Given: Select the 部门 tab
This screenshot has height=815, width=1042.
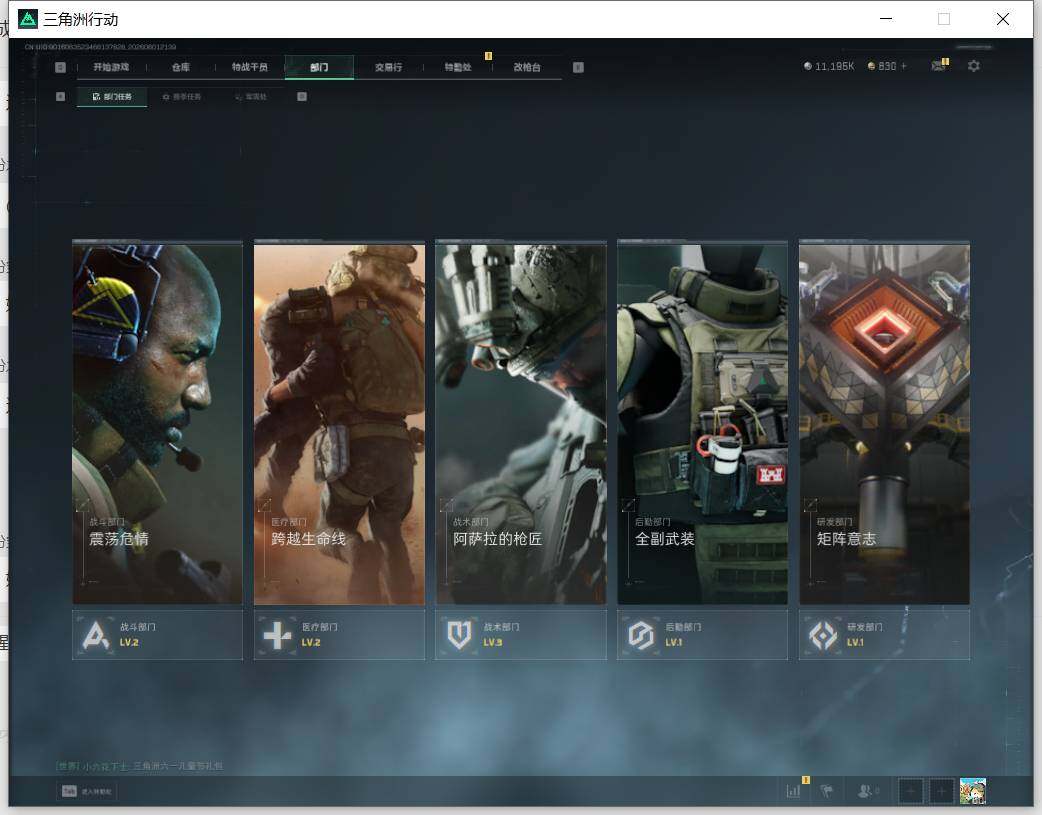Looking at the screenshot, I should click(319, 67).
